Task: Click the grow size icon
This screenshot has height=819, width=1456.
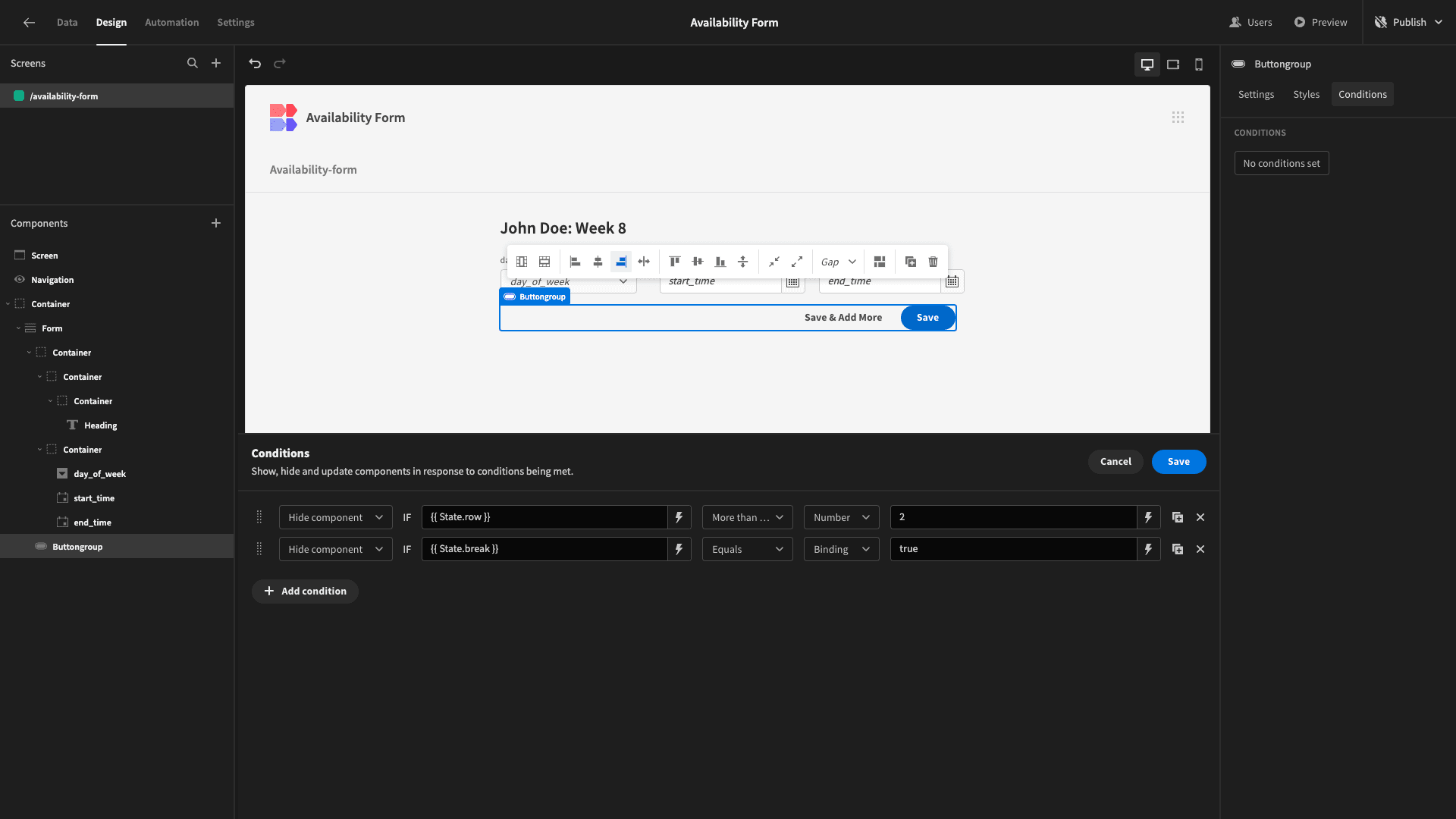Action: [x=797, y=262]
